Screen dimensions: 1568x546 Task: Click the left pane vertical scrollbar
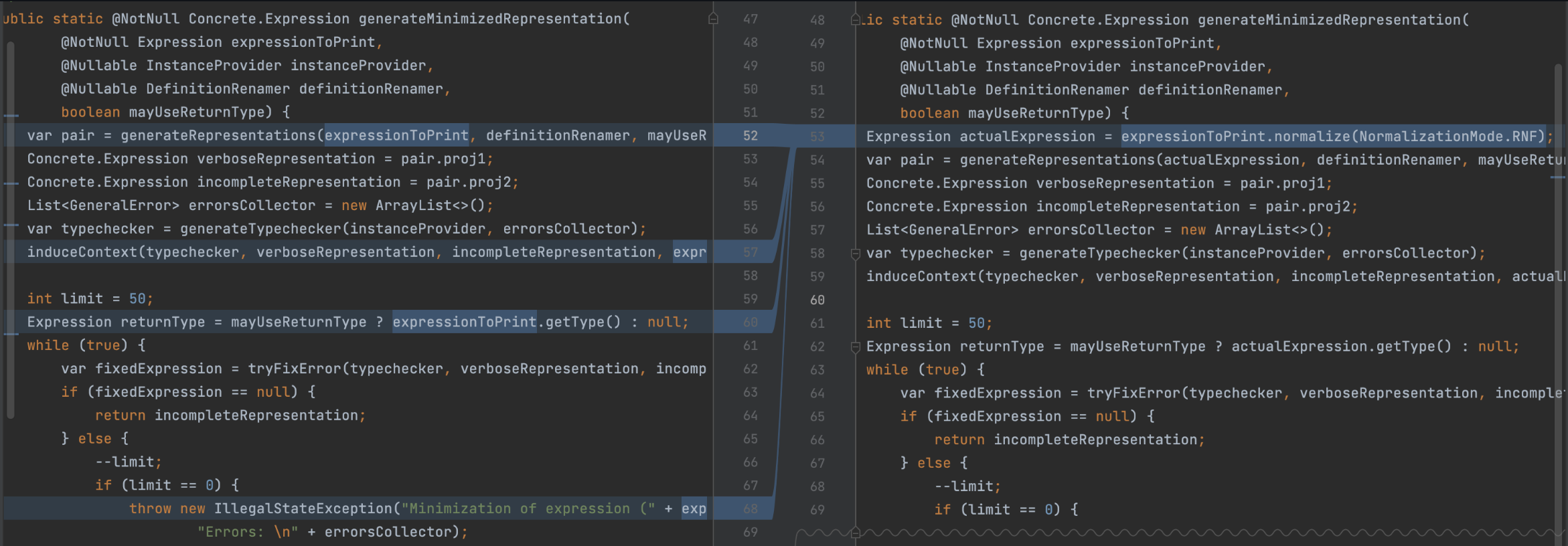point(10,230)
